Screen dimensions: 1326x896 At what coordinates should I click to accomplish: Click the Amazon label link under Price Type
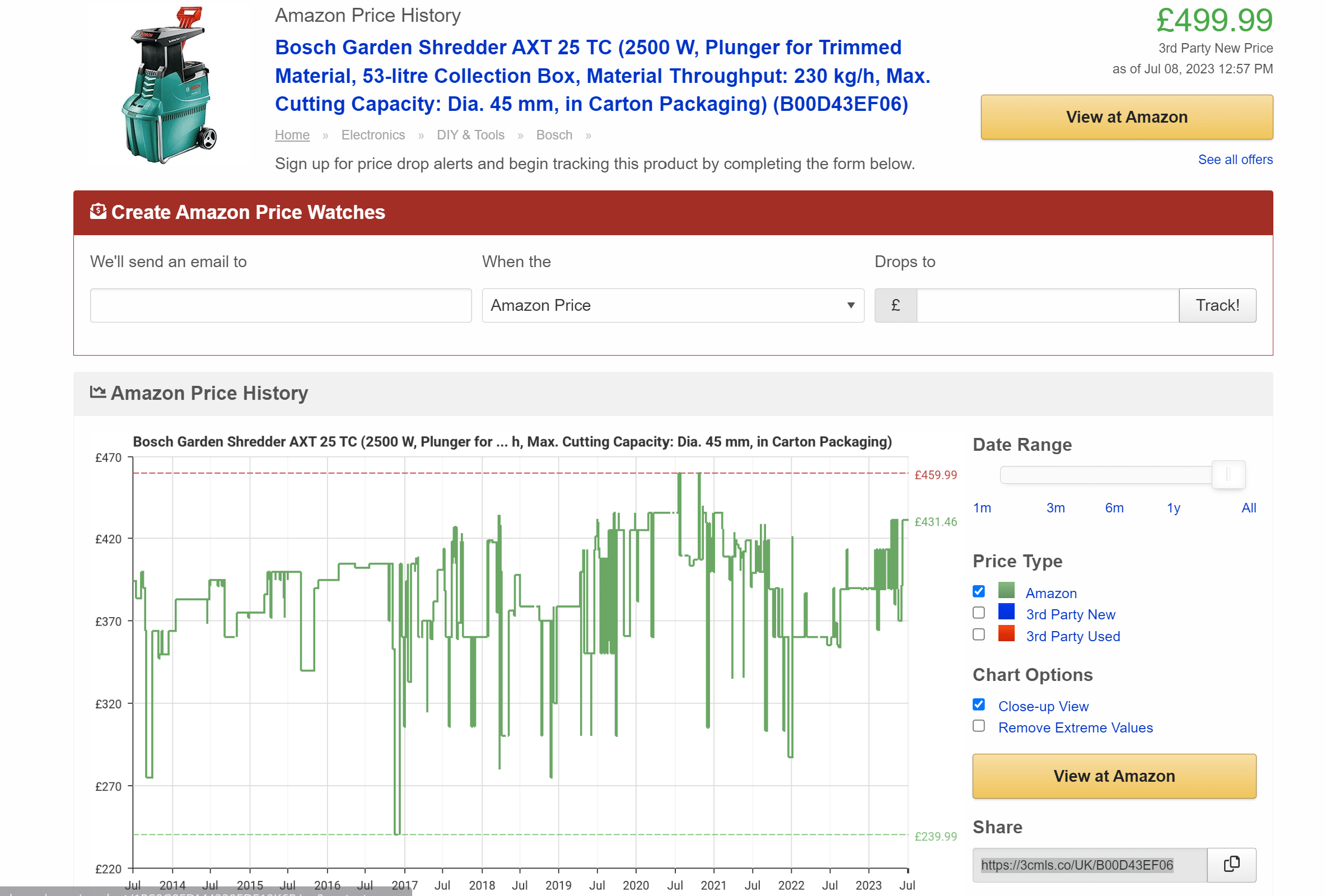point(1051,594)
